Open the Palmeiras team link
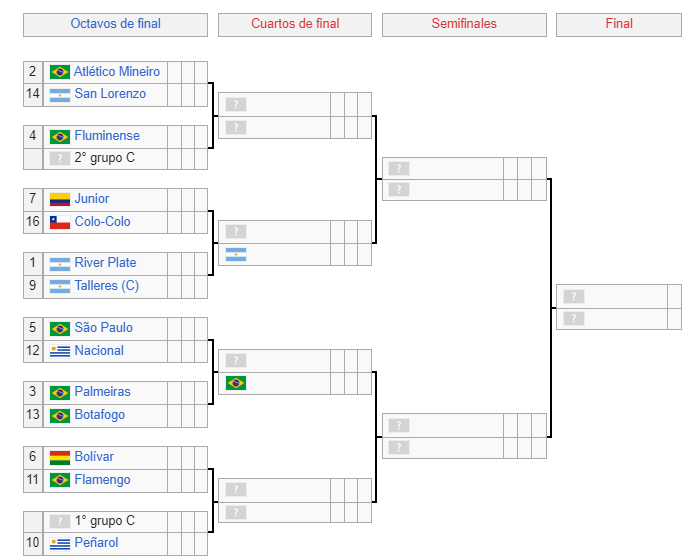This screenshot has width=700, height=558. pos(103,391)
